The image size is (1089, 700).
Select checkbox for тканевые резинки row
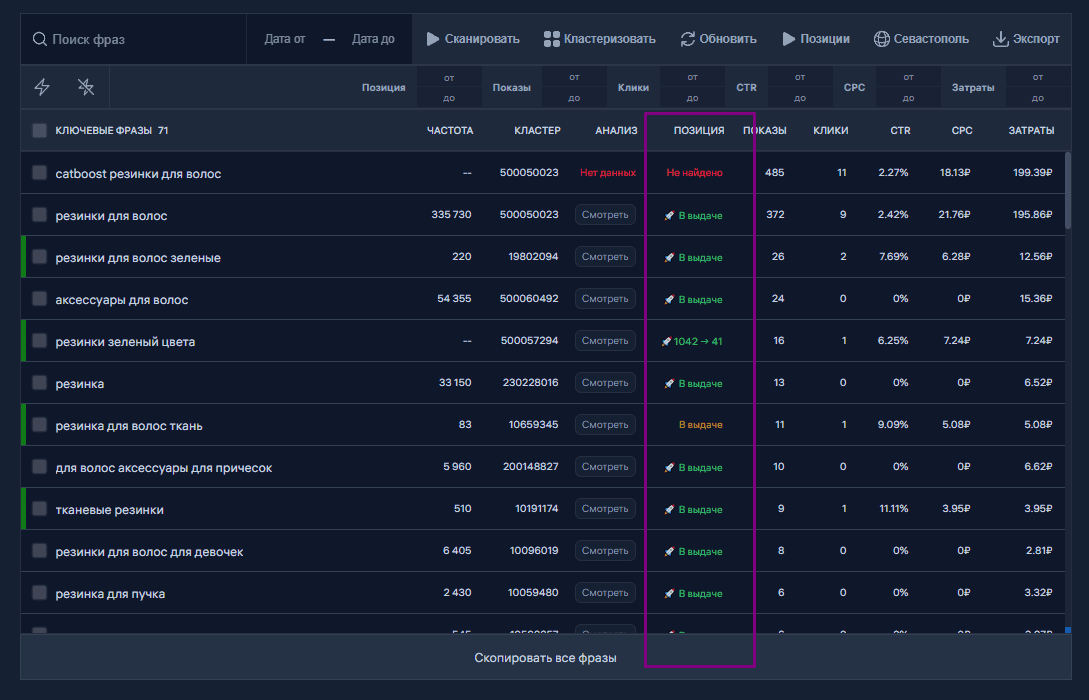pyautogui.click(x=40, y=509)
